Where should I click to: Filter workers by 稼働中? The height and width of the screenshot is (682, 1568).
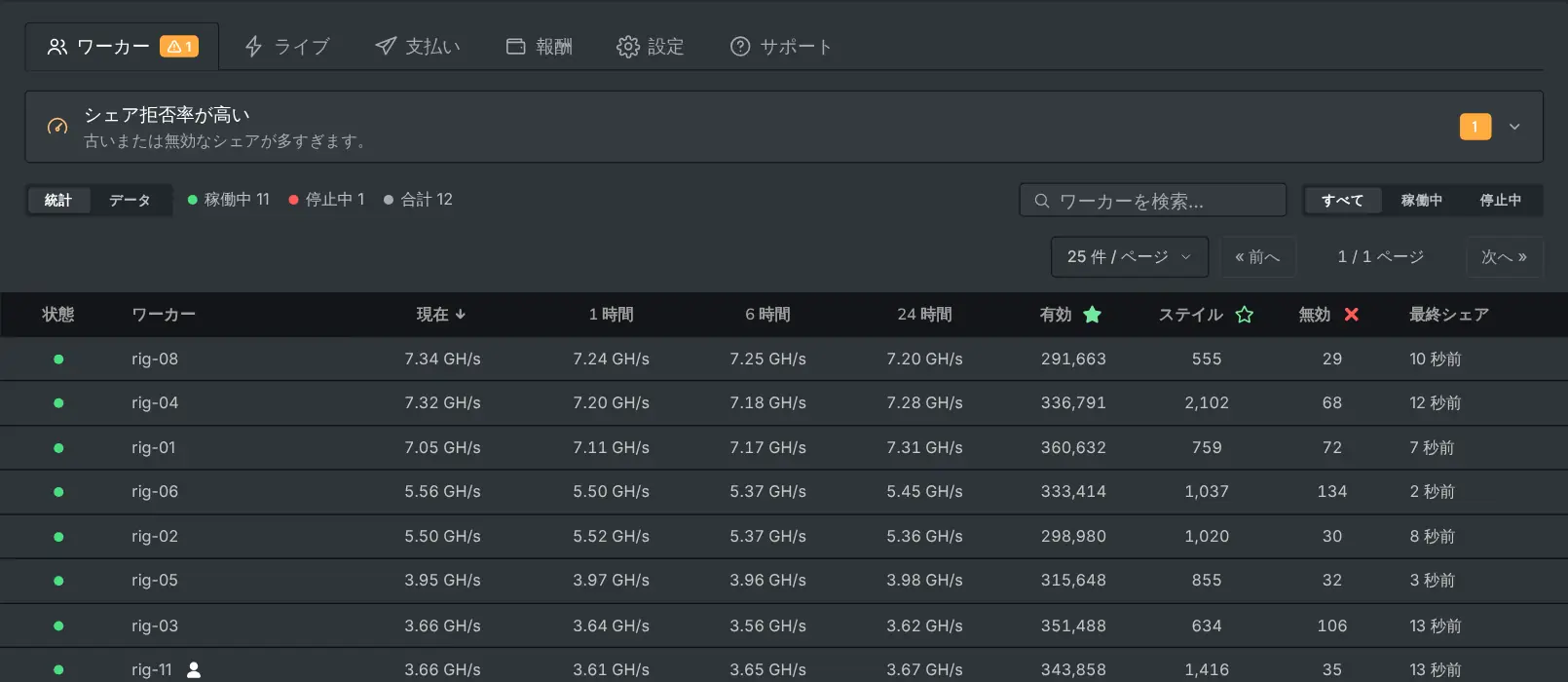point(1422,200)
